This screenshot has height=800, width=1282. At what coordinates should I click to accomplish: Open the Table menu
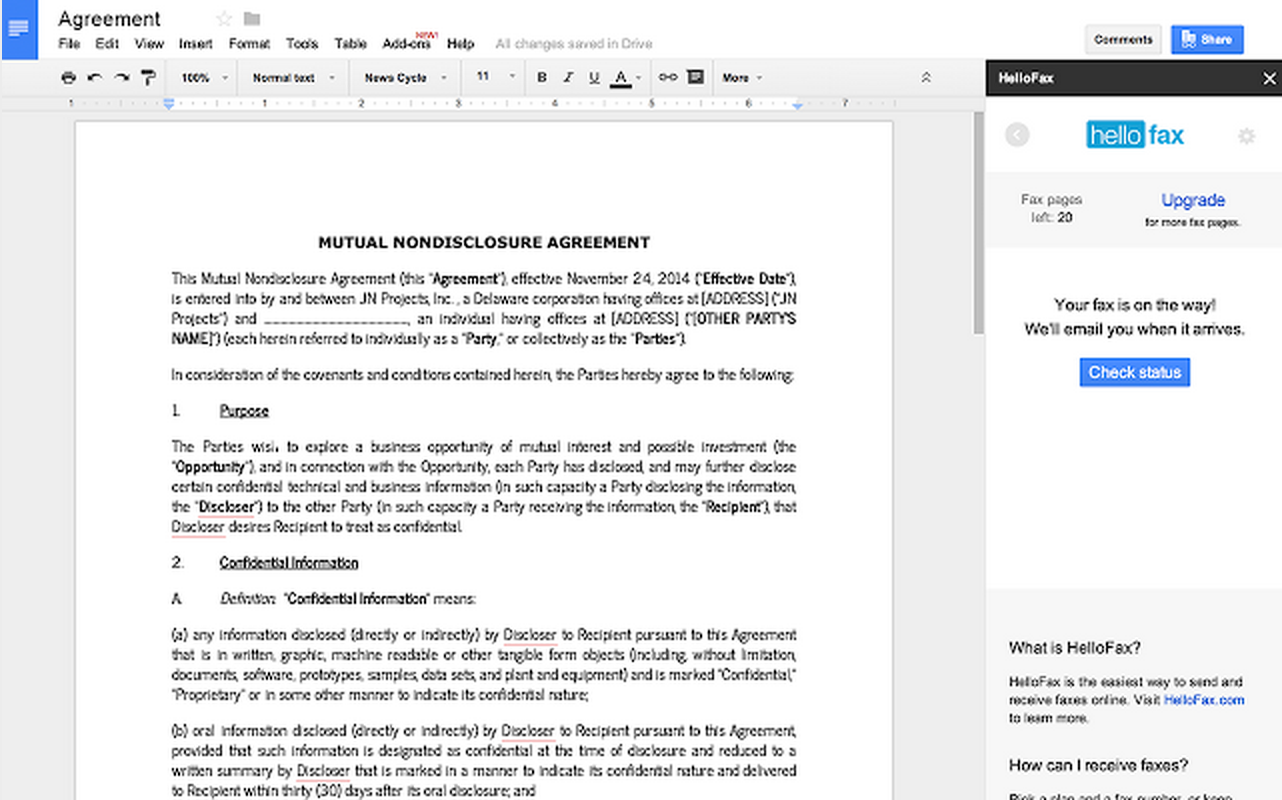click(x=351, y=44)
